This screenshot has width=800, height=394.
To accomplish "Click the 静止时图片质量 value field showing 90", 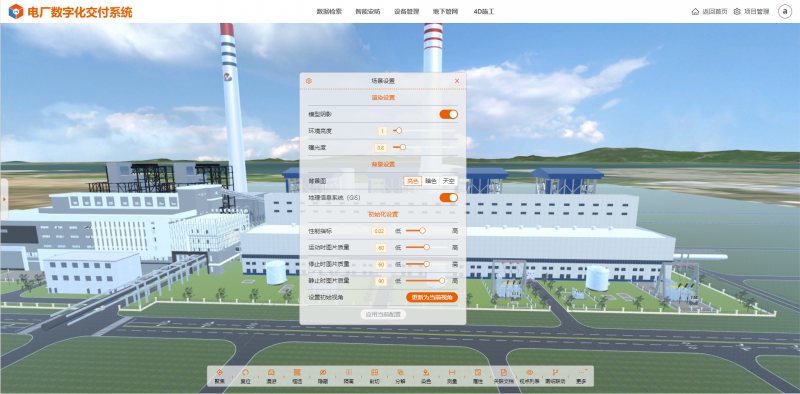I will 381,281.
